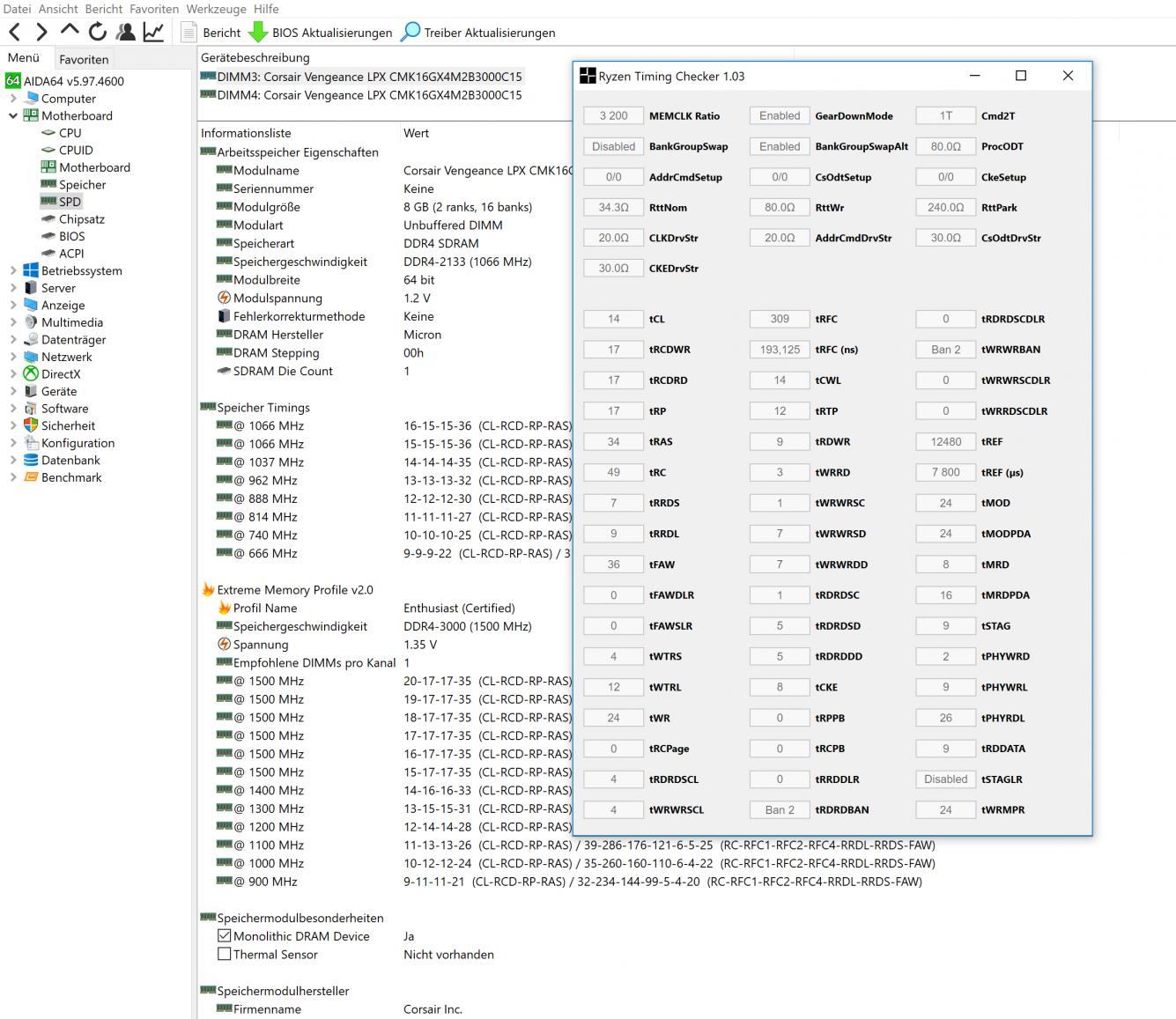Select the SPD tree item
This screenshot has height=1019, width=1176.
61,202
